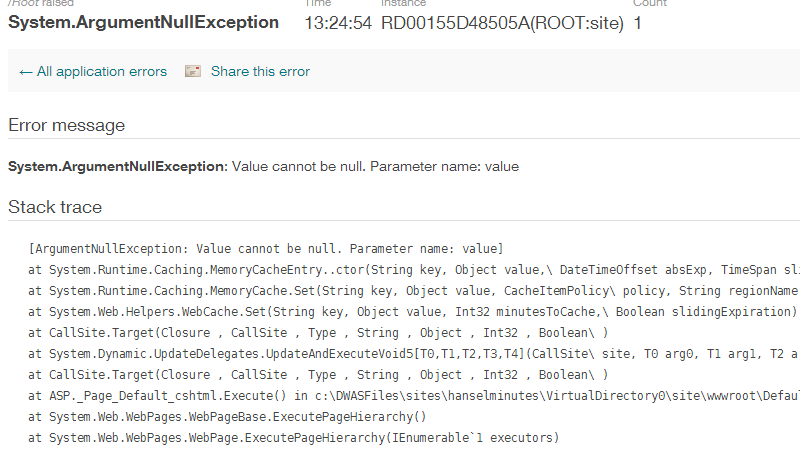Image resolution: width=800 pixels, height=449 pixels.
Task: Click the first CallSite.Target stack trace line
Action: coord(318,333)
